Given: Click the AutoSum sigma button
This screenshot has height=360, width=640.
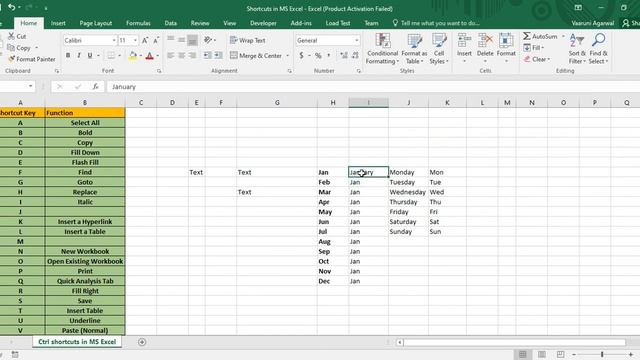Looking at the screenshot, I should [540, 36].
